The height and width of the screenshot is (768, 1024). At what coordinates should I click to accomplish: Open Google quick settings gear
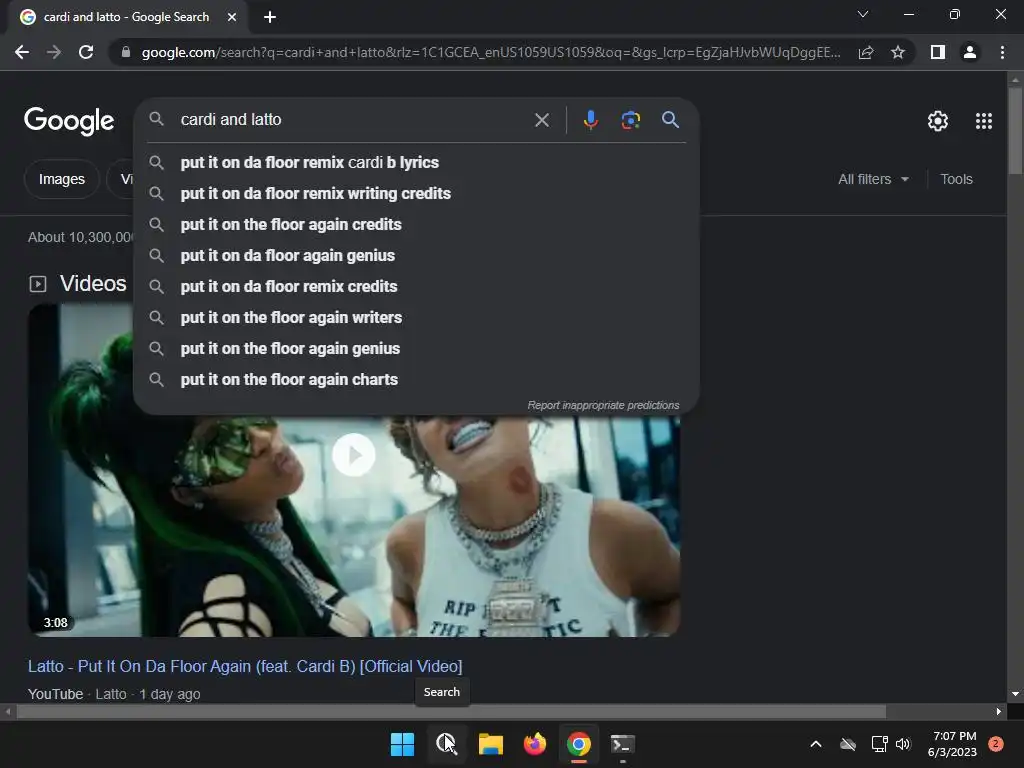pyautogui.click(x=938, y=121)
